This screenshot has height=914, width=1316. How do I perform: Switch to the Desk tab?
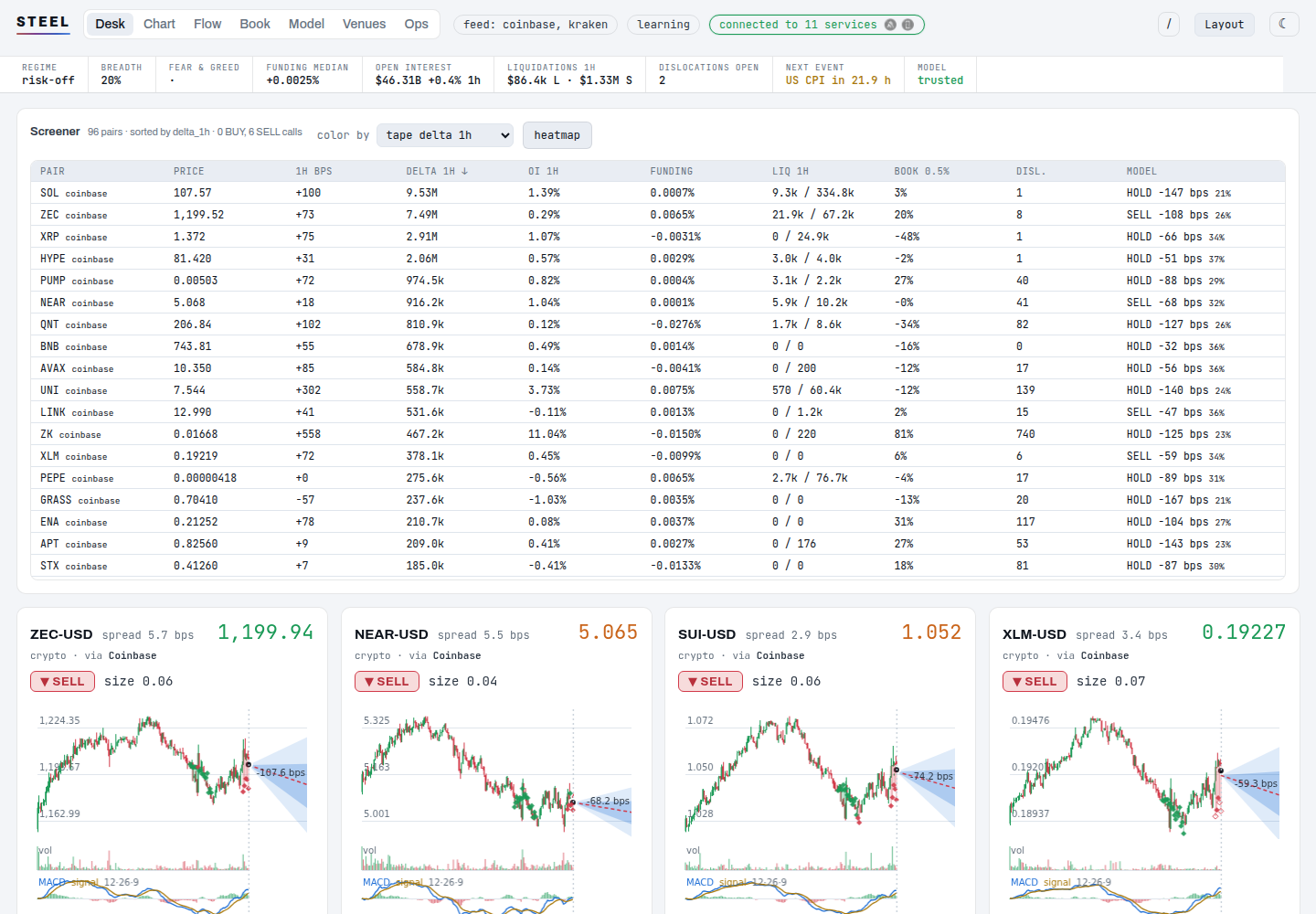(x=110, y=24)
